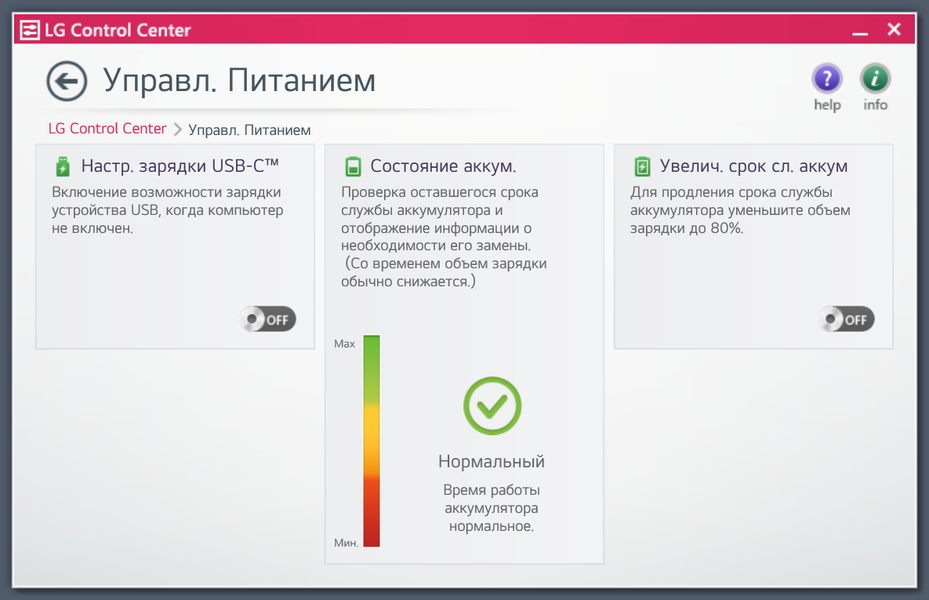
Task: Click the battery health gradient bar
Action: click(x=371, y=441)
